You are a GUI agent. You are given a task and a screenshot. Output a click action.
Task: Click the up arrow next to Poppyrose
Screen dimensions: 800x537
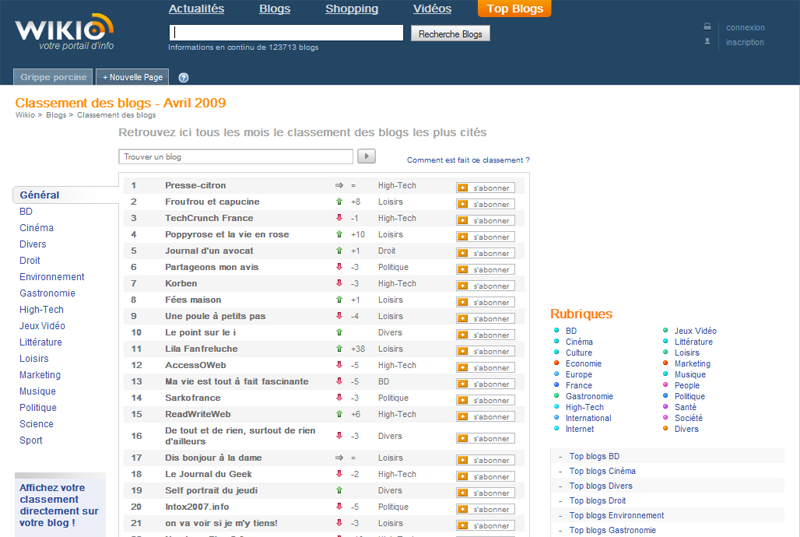(339, 234)
